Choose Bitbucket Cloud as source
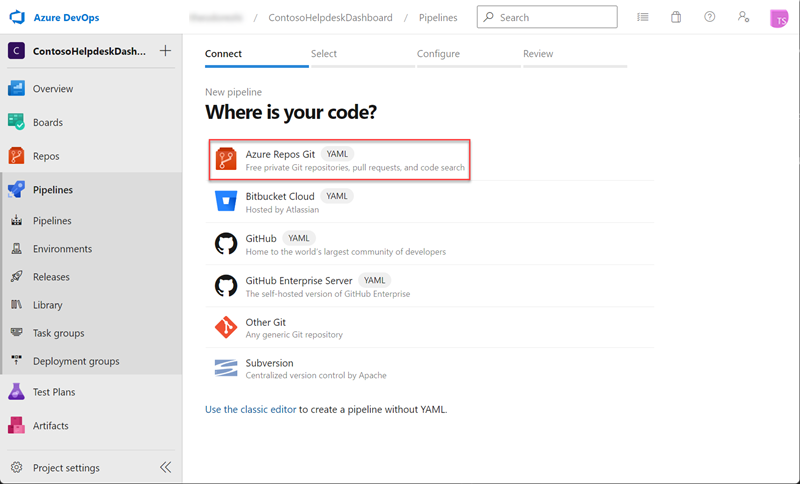The width and height of the screenshot is (800, 484). [430, 202]
